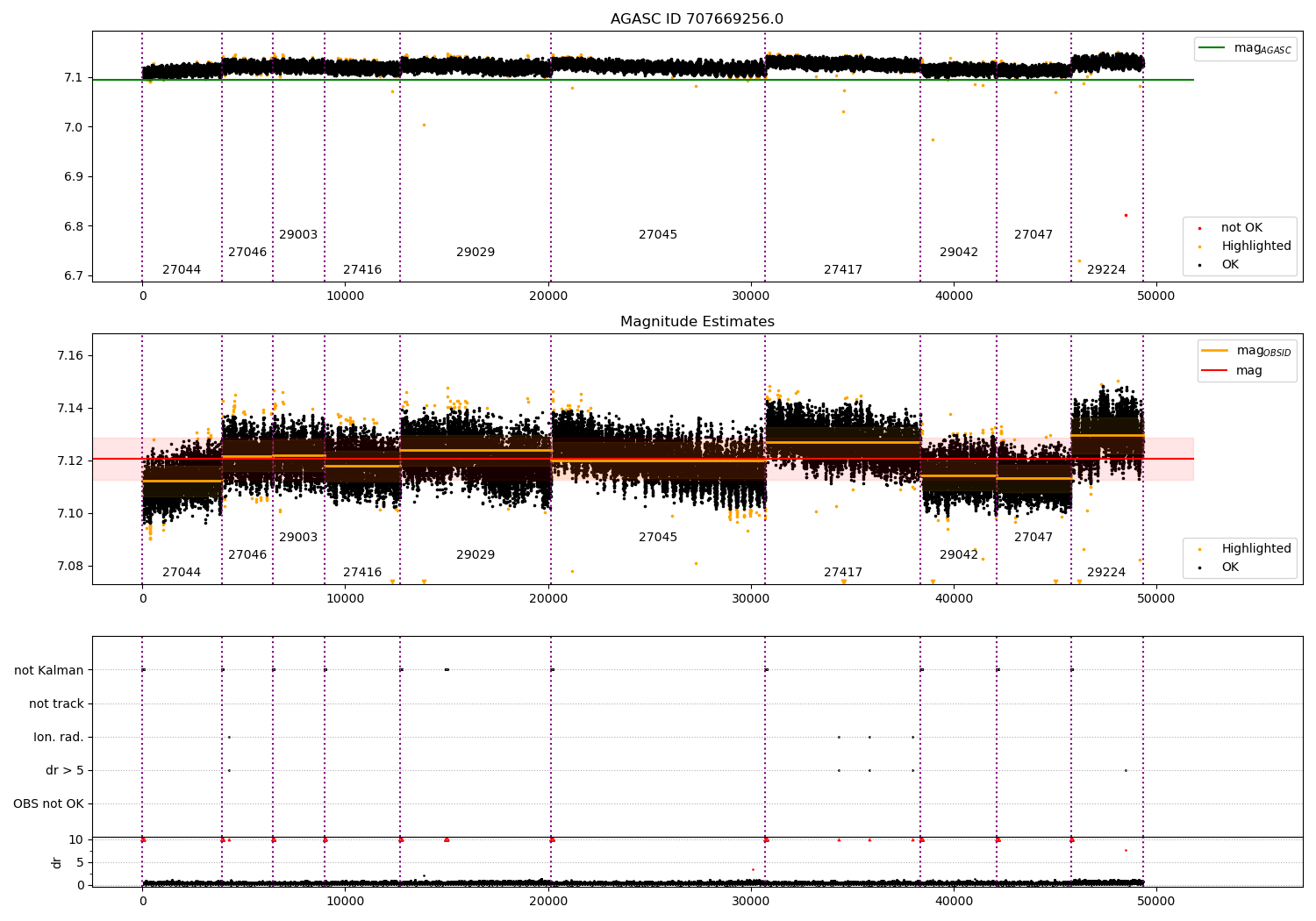Click the red not-OK point near 6.82 magnitude
Viewport: 1316px width, 921px height.
[x=1126, y=215]
